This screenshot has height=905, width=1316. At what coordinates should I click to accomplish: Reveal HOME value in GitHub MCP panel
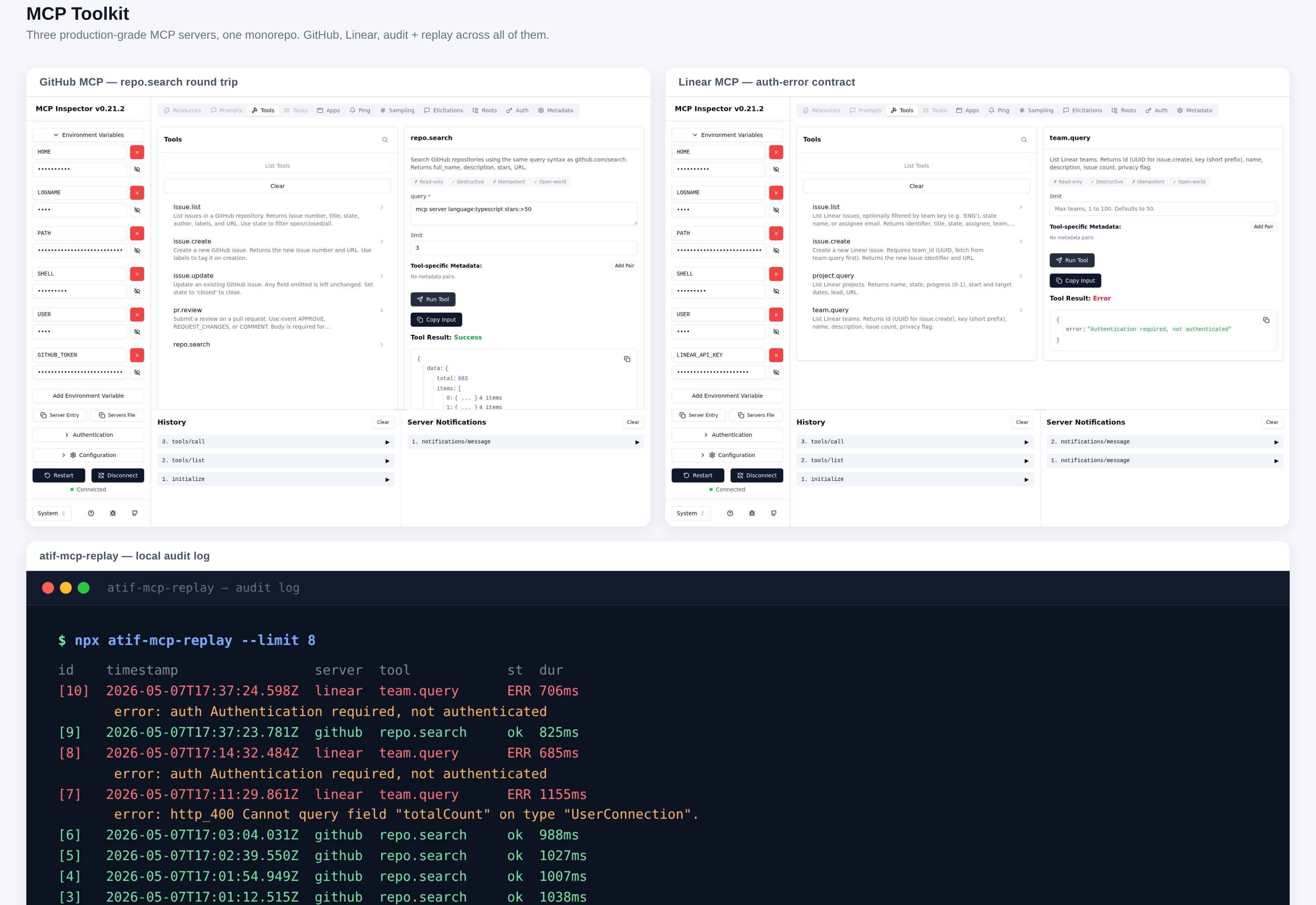tap(137, 169)
